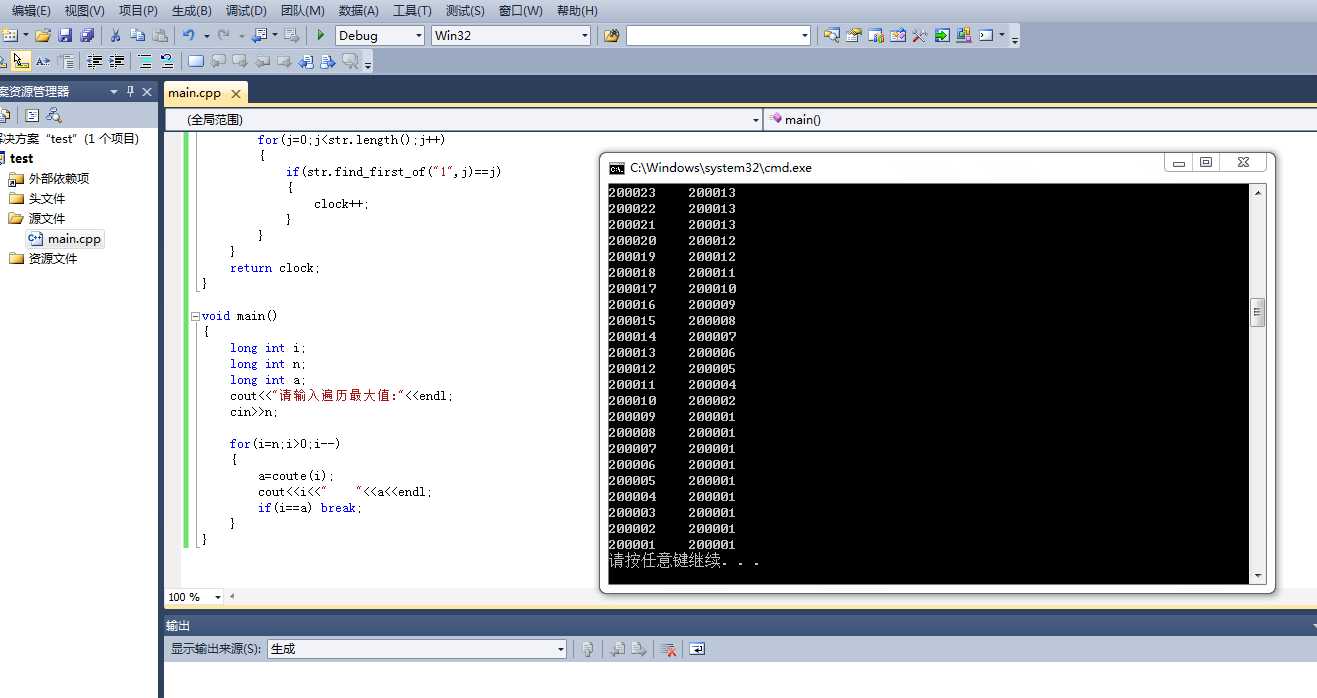Click the Start Page green arrow icon

pos(942,35)
